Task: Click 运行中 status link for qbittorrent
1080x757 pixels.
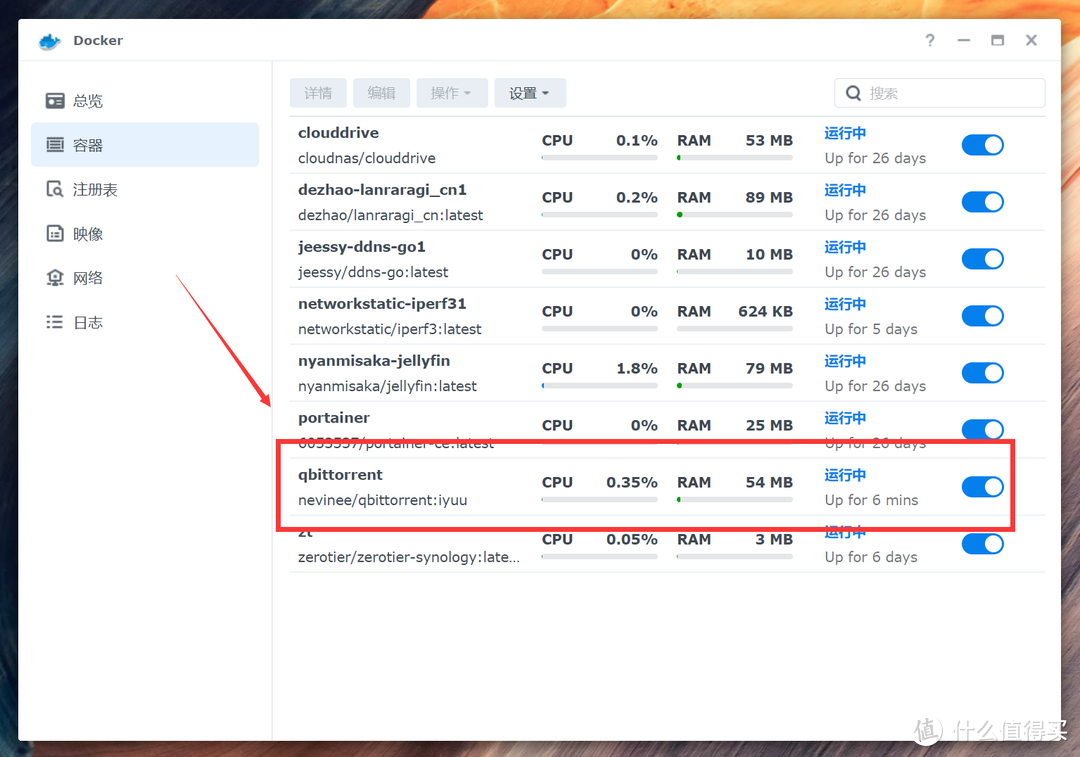Action: pos(845,475)
